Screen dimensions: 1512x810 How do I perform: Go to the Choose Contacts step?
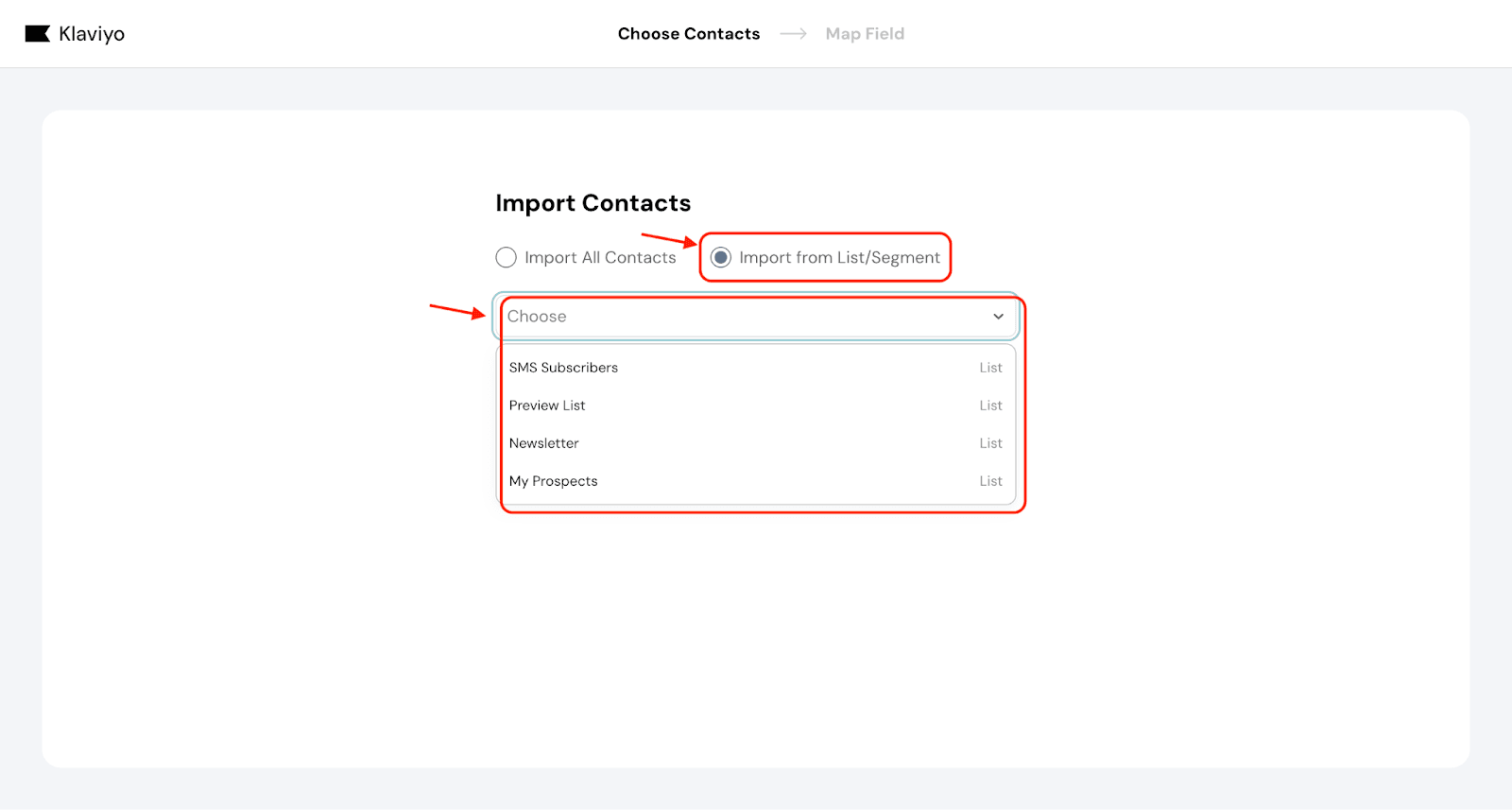688,34
